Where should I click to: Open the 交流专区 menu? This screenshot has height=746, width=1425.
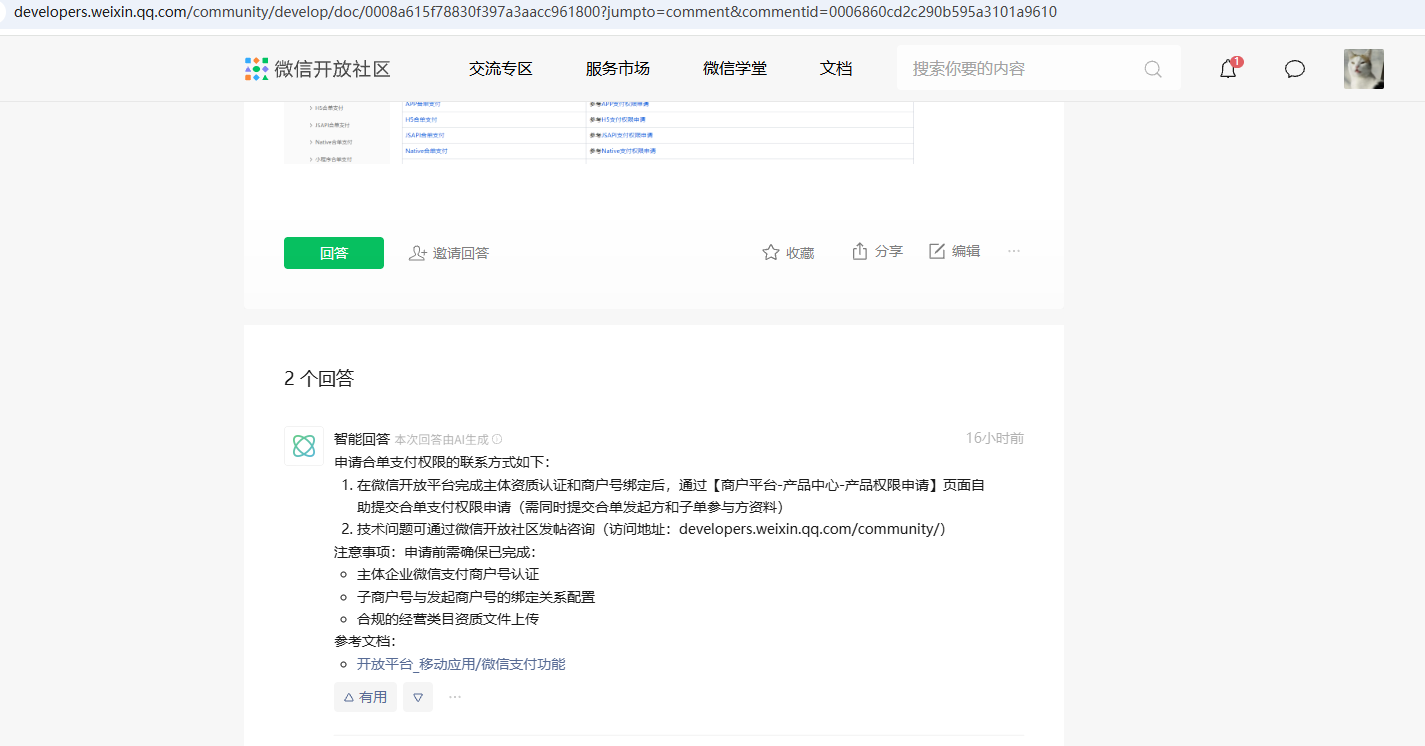[x=501, y=69]
